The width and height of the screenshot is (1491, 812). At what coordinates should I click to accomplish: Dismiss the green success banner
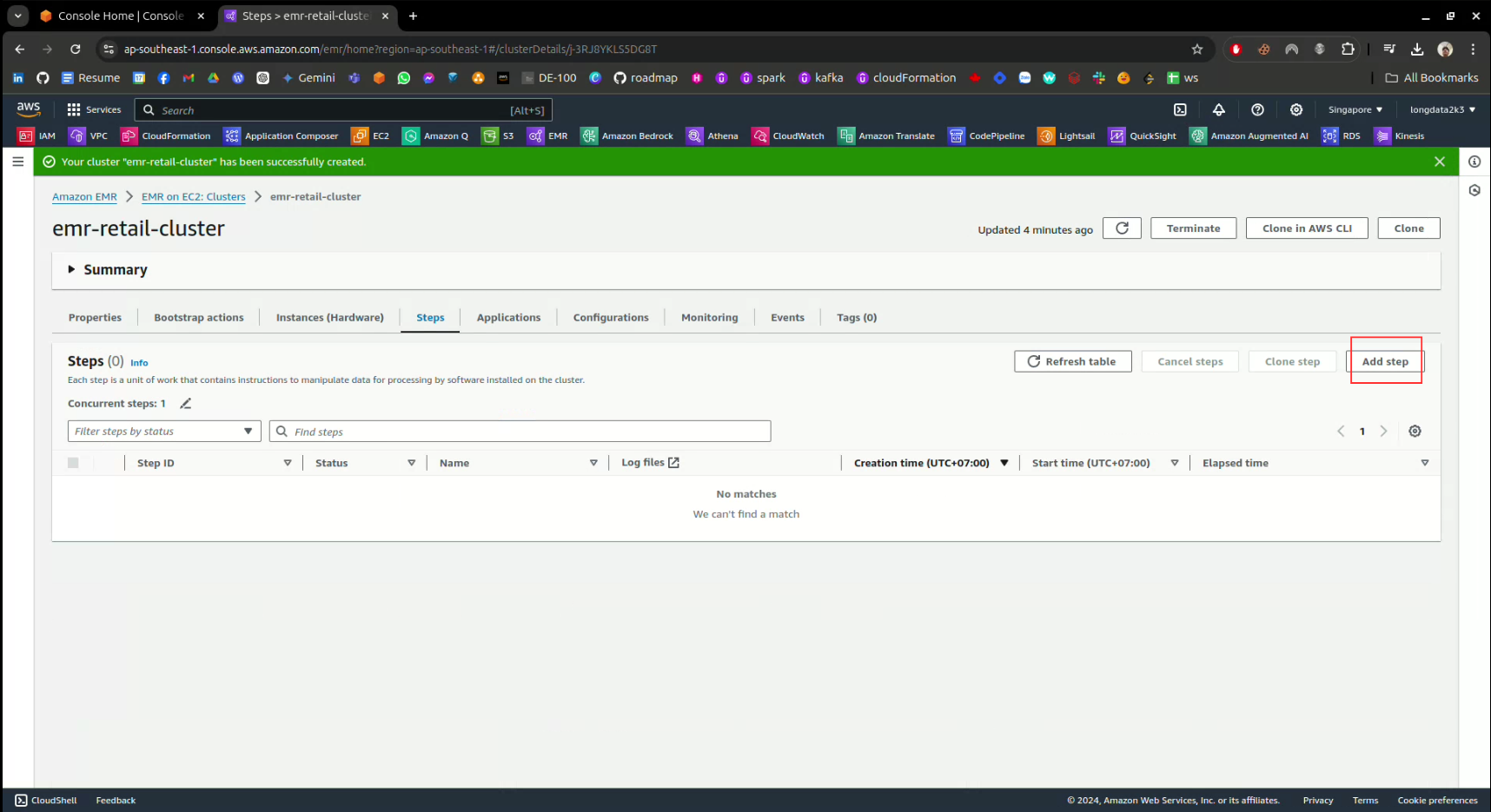[1440, 162]
